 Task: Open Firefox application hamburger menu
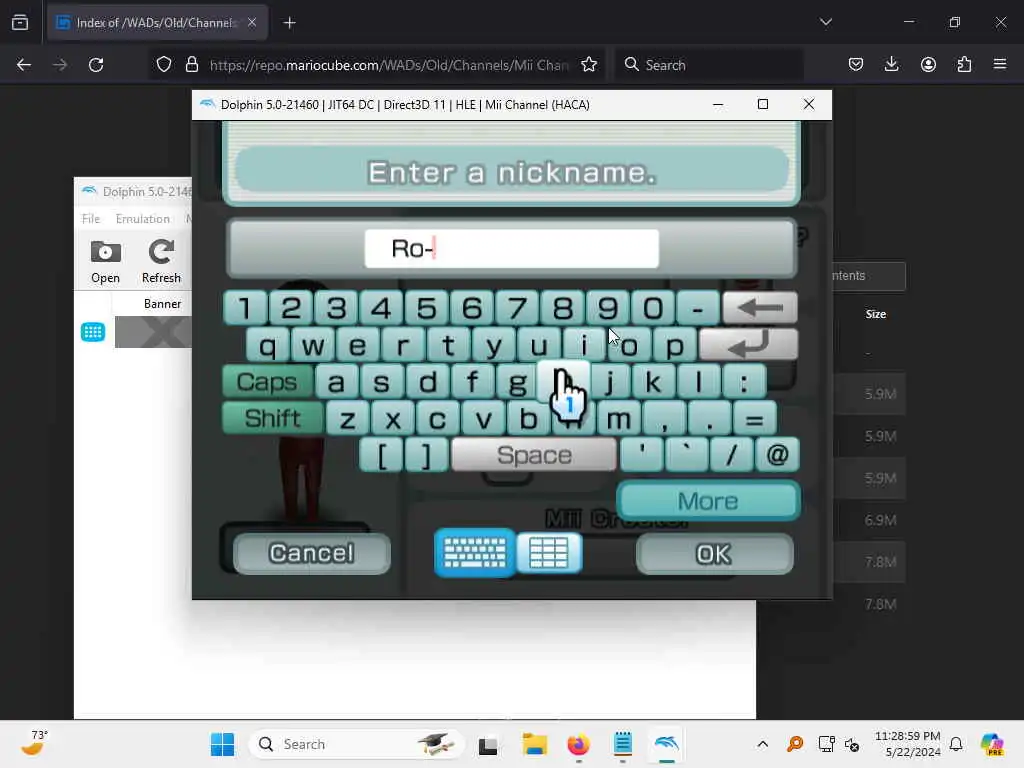(x=1000, y=64)
